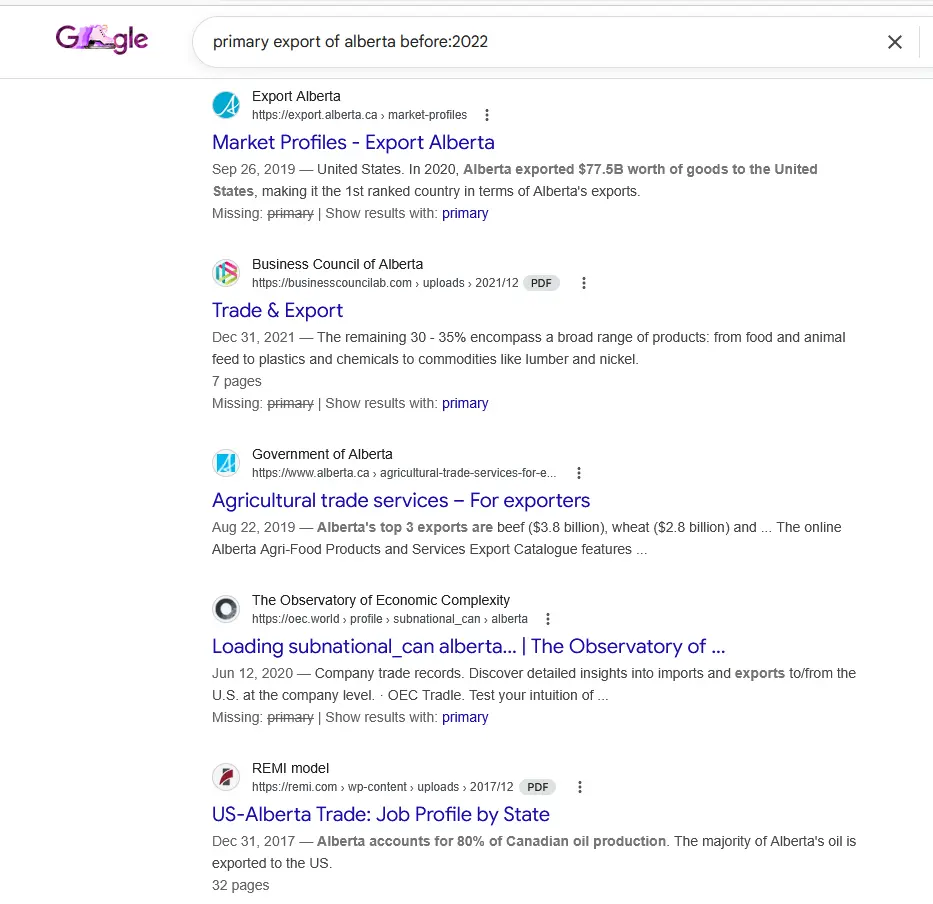
Task: Click the Observatory of Economic Complexity favicon
Action: point(227,609)
